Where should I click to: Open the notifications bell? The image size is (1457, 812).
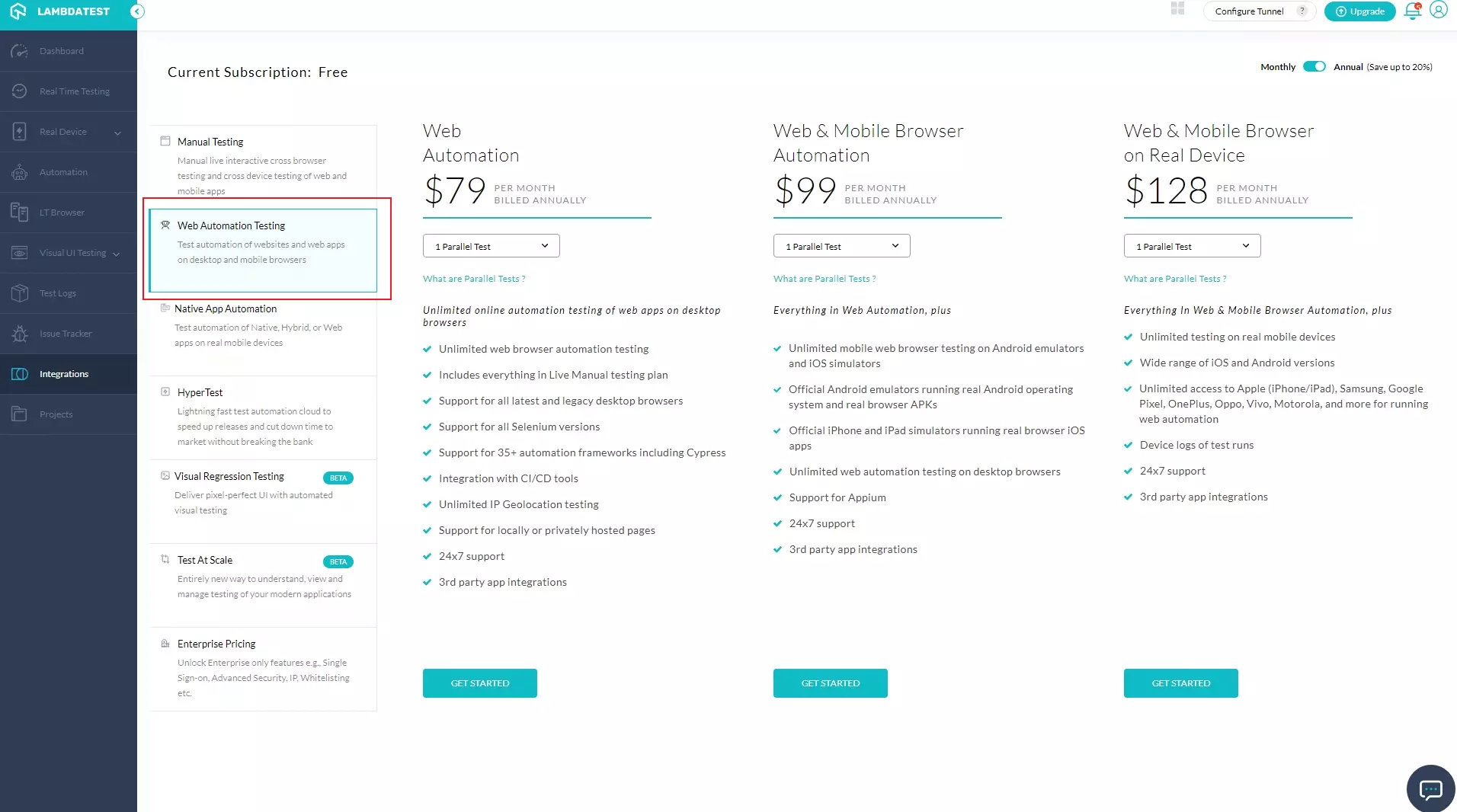click(1411, 11)
